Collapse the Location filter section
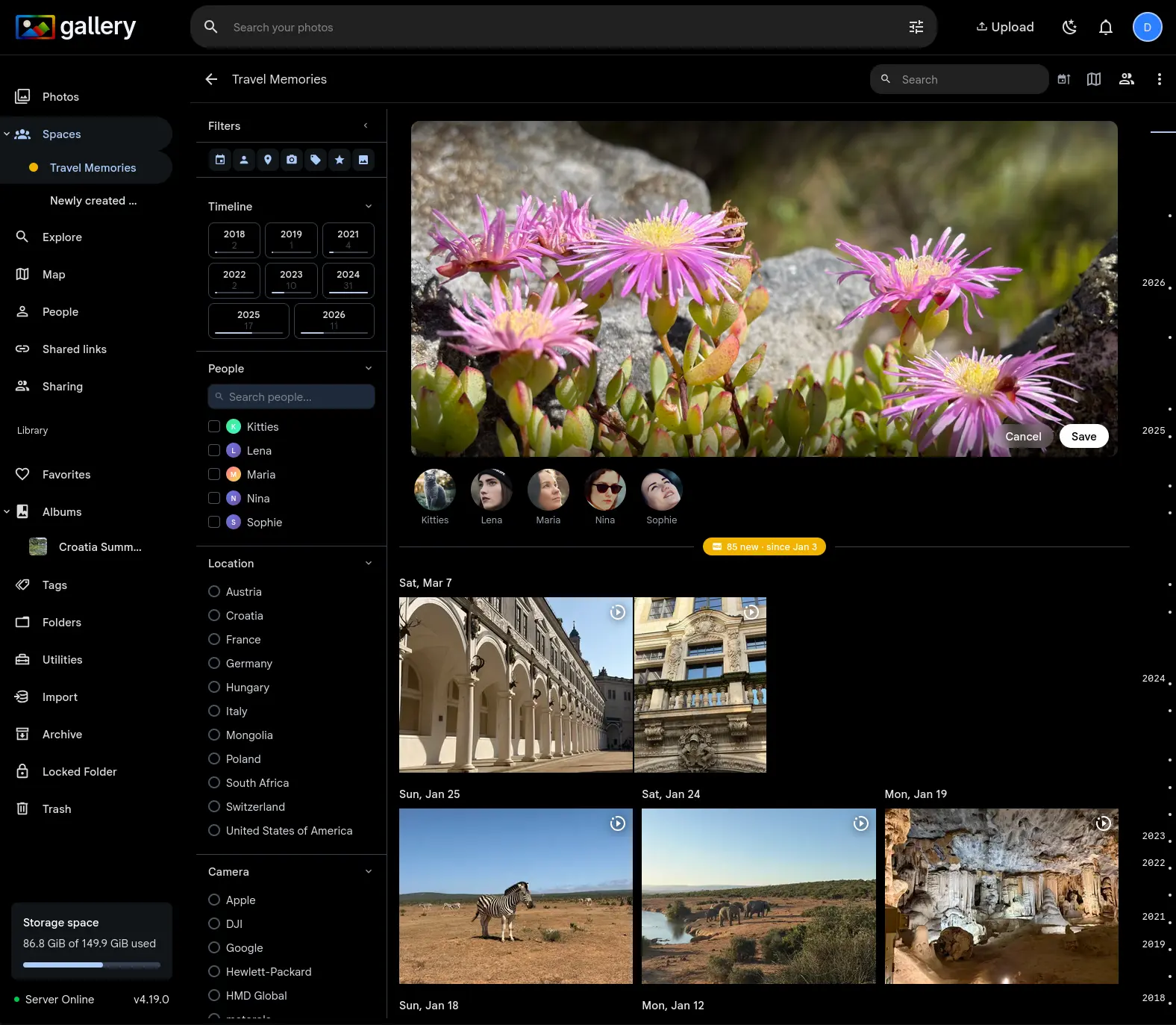This screenshot has width=1176, height=1025. (369, 563)
